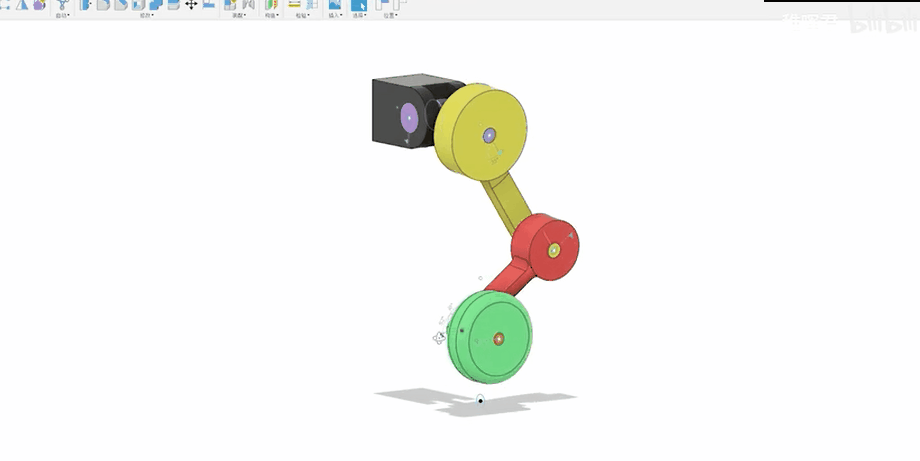Click the Align tool icon
Image resolution: width=920 pixels, height=461 pixels.
[x=209, y=4]
